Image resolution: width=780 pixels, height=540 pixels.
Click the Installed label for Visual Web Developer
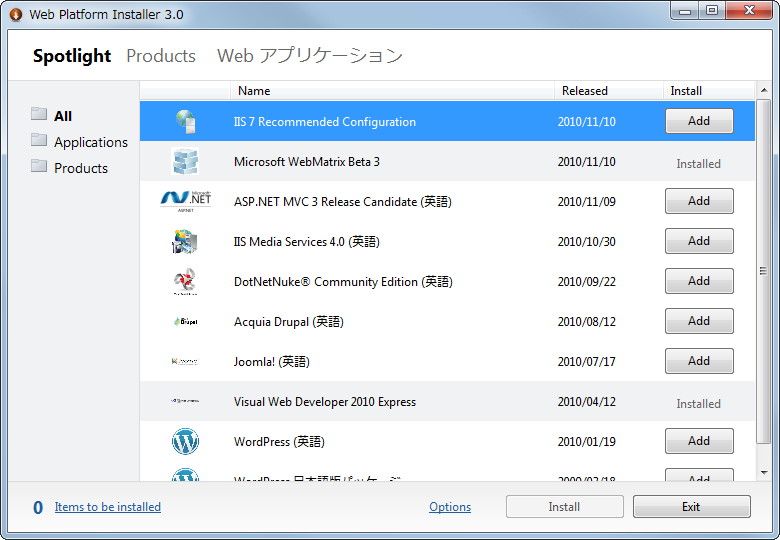coord(698,404)
